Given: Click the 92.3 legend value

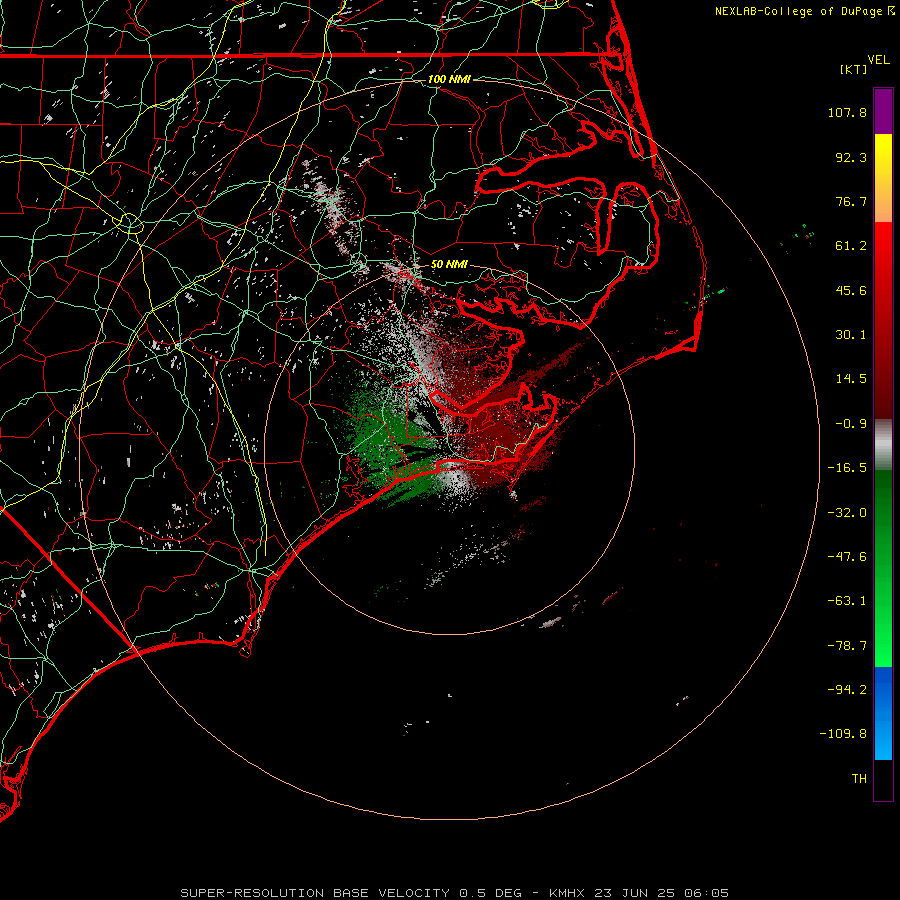Looking at the screenshot, I should [851, 157].
